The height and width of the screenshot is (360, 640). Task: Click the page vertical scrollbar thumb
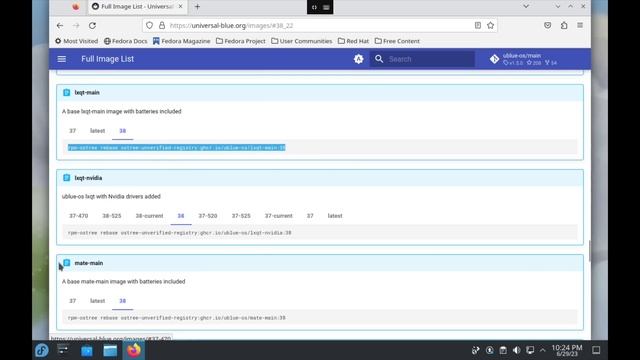click(589, 251)
